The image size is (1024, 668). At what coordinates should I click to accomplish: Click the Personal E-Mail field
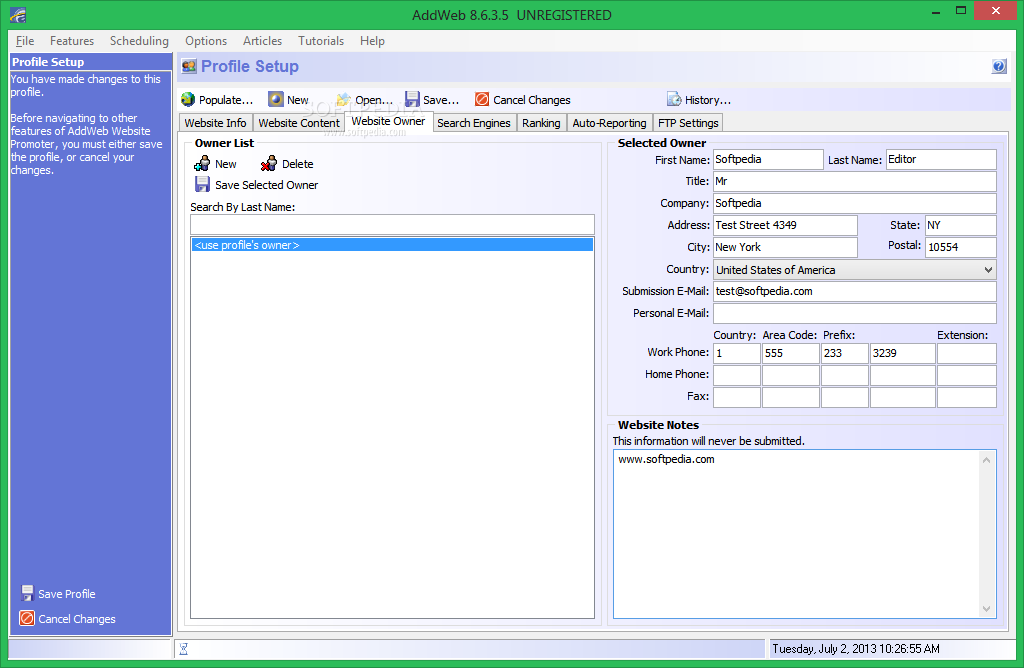(x=855, y=313)
